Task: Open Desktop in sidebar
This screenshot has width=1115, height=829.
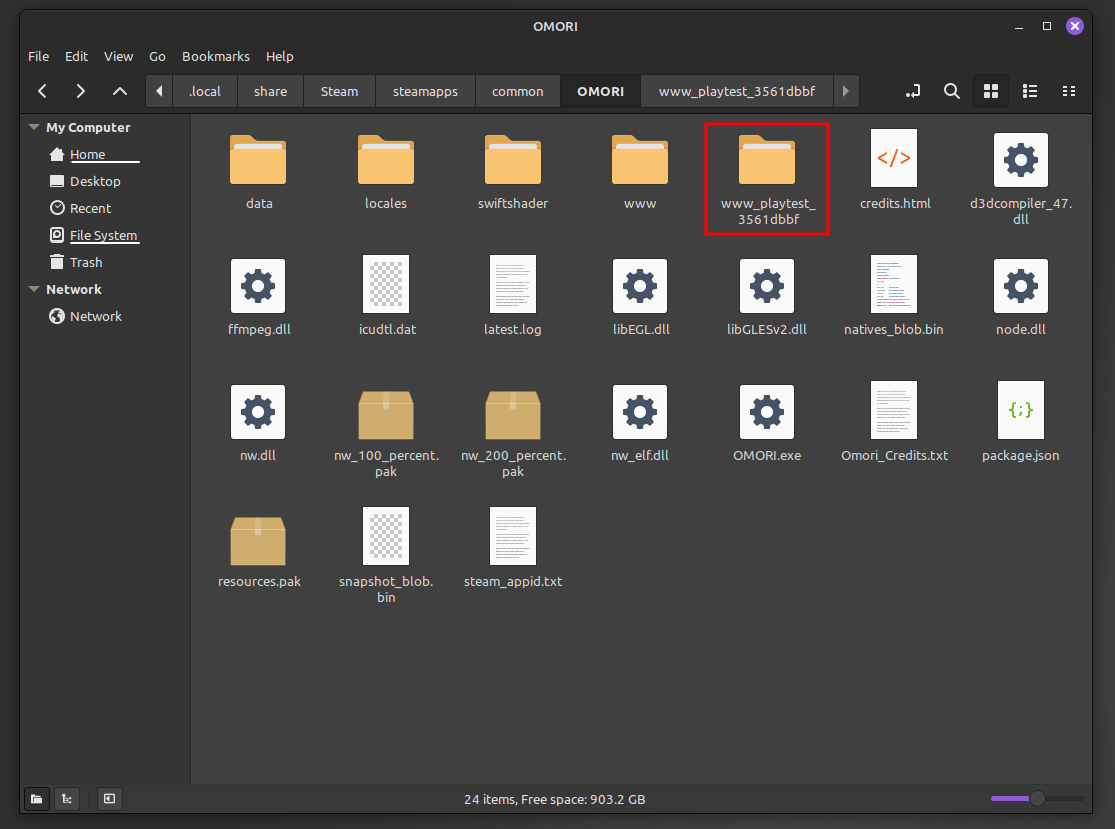Action: pos(95,181)
